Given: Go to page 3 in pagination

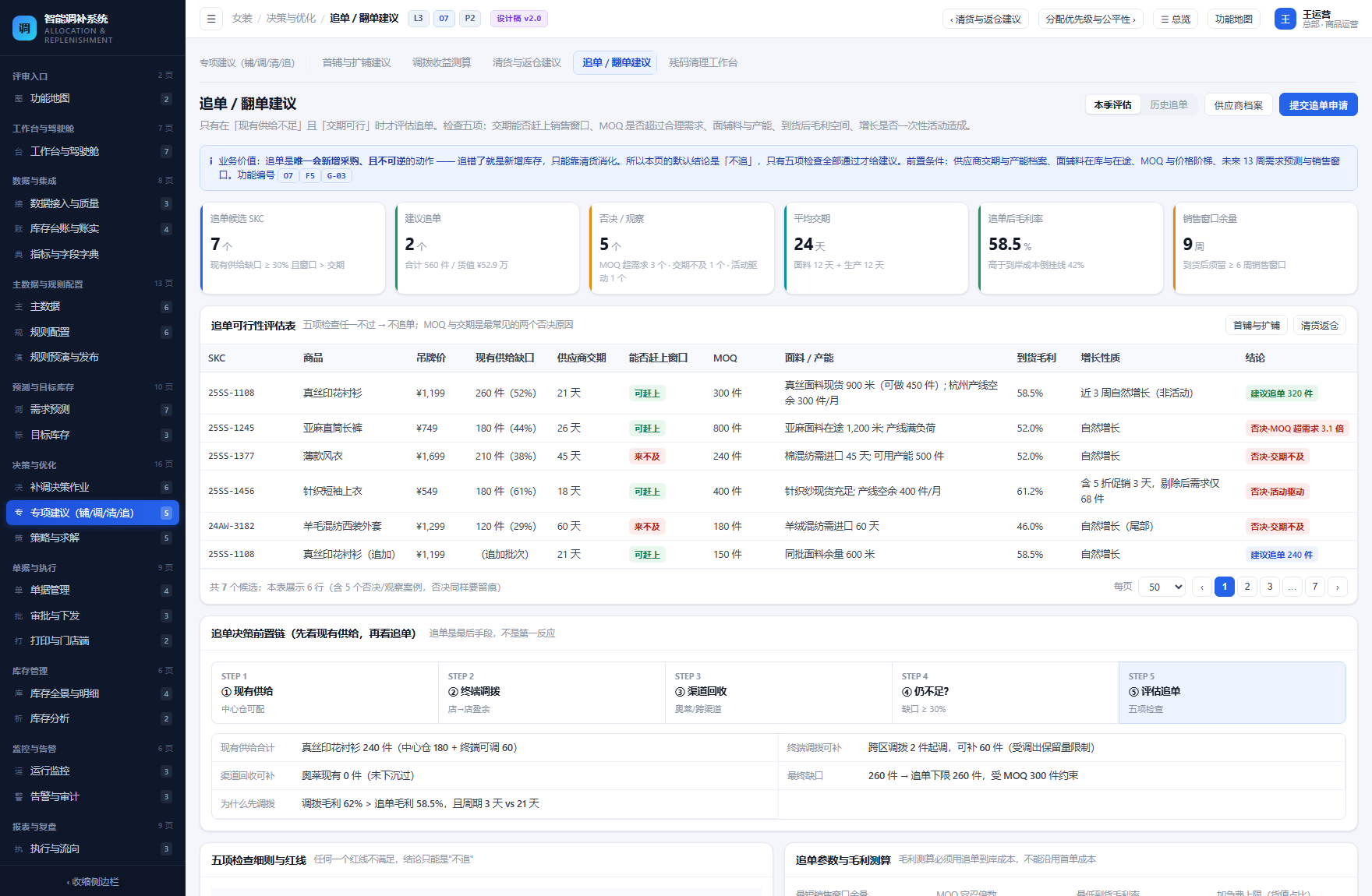Looking at the screenshot, I should point(1270,587).
